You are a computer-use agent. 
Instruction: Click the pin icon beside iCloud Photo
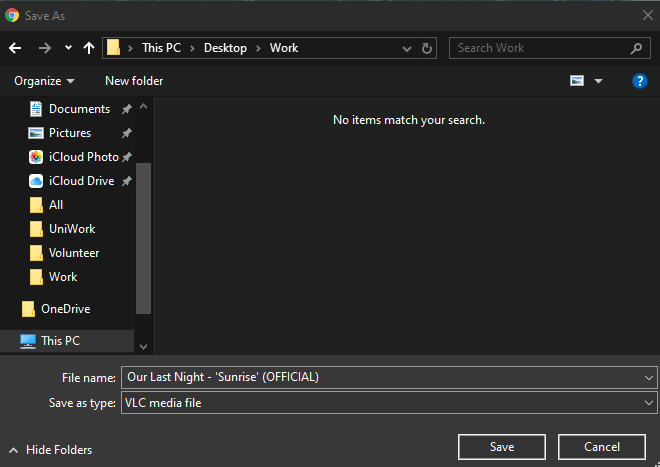(x=127, y=157)
